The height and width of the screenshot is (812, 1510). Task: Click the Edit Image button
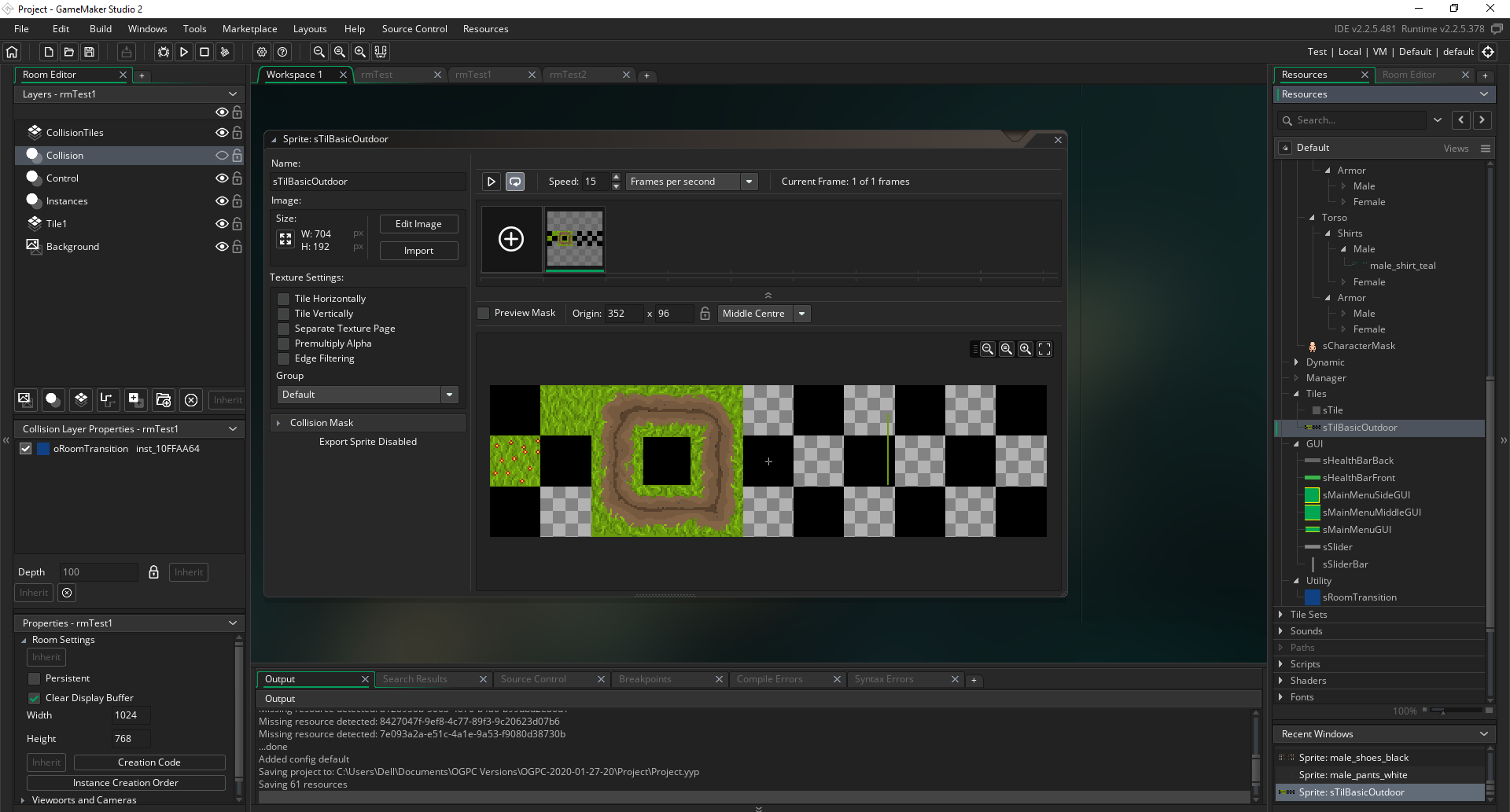pos(418,223)
